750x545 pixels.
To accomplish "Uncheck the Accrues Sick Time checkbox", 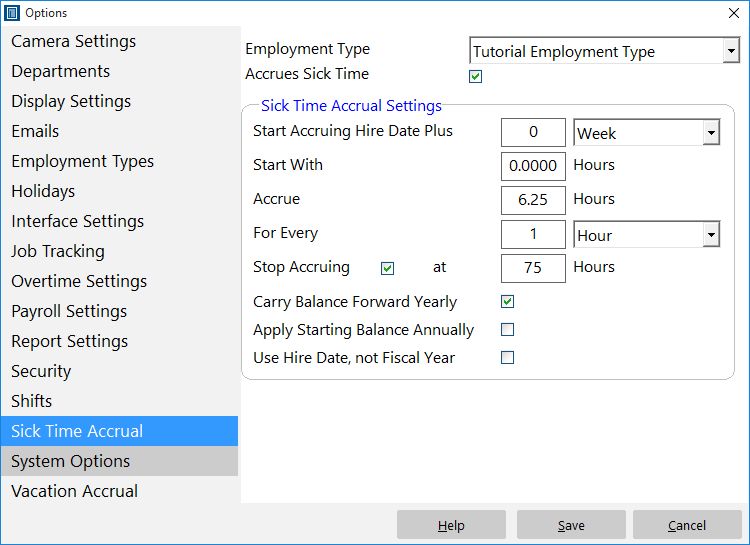I will (x=475, y=76).
